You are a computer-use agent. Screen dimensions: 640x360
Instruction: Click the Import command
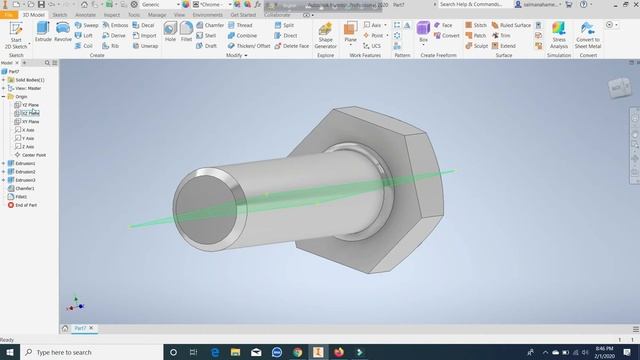coord(144,36)
